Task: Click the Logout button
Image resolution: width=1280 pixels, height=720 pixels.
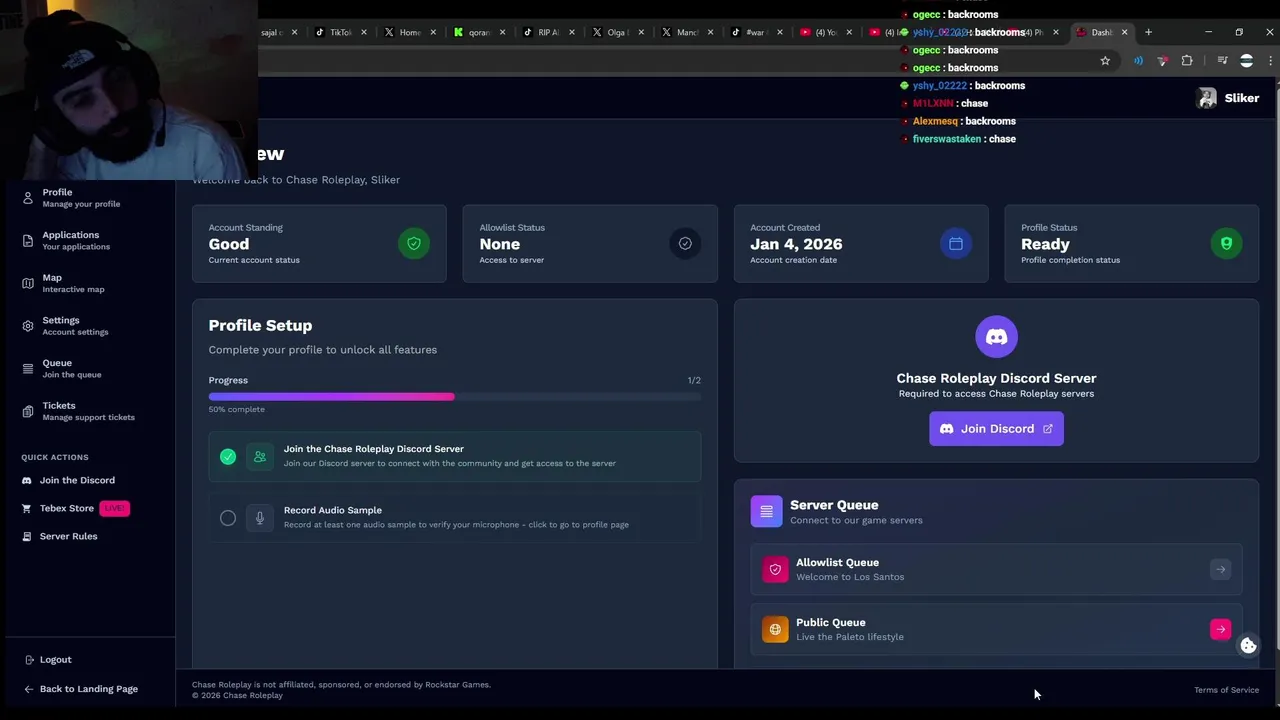Action: 48,660
